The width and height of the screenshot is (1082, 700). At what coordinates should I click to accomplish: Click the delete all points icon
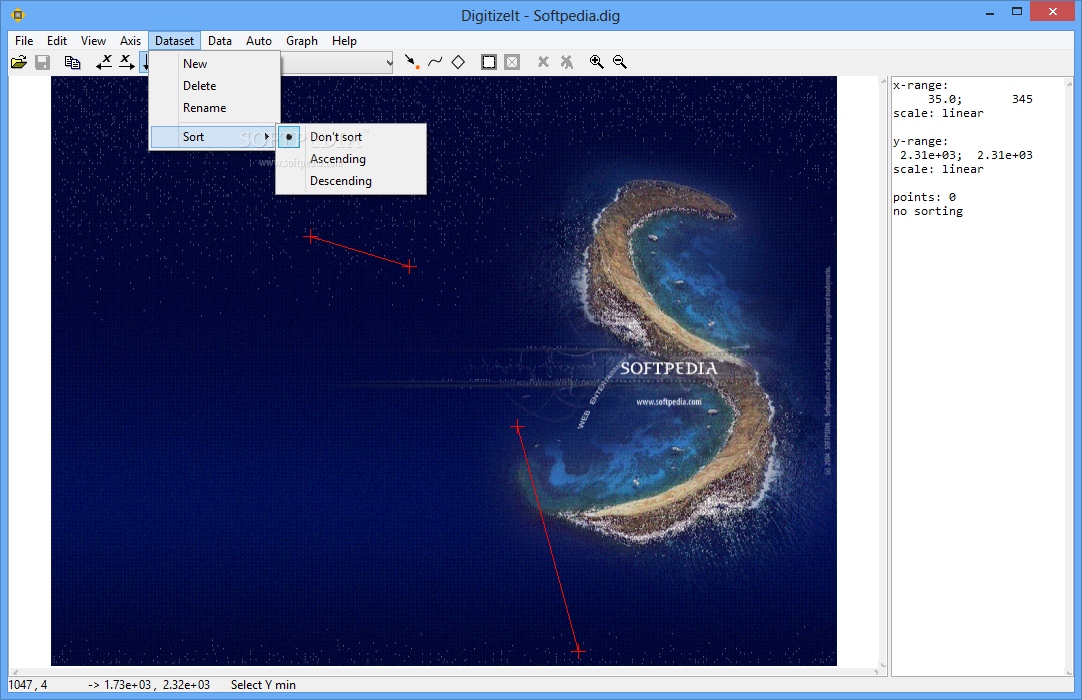click(567, 62)
